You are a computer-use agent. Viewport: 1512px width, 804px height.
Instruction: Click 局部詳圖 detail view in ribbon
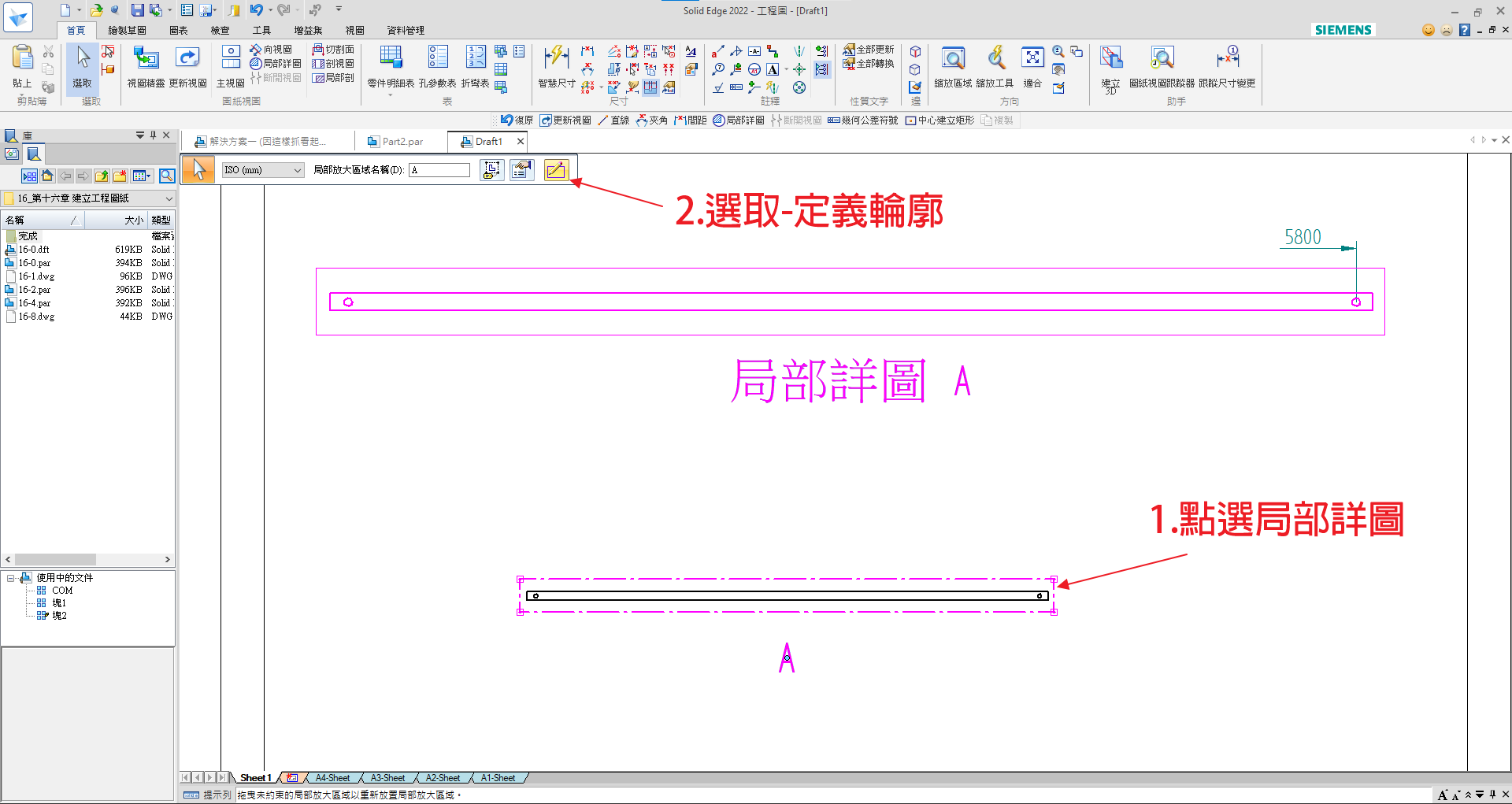[x=276, y=64]
